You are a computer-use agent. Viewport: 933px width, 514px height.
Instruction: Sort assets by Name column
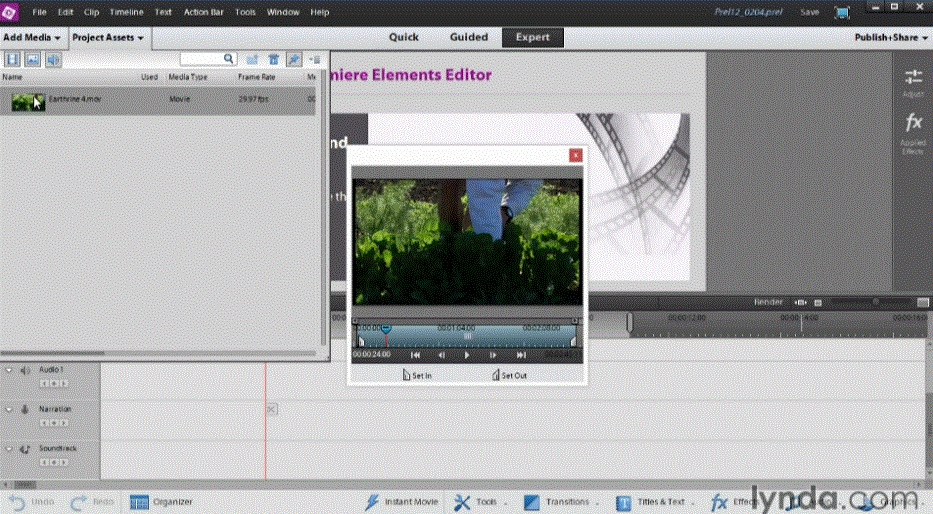point(12,77)
